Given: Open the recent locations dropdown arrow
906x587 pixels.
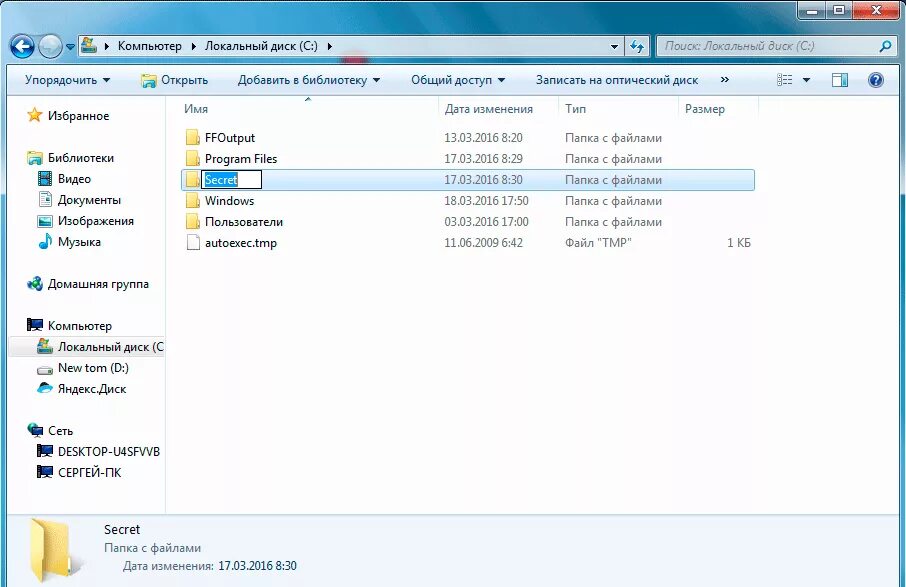Looking at the screenshot, I should (70, 47).
